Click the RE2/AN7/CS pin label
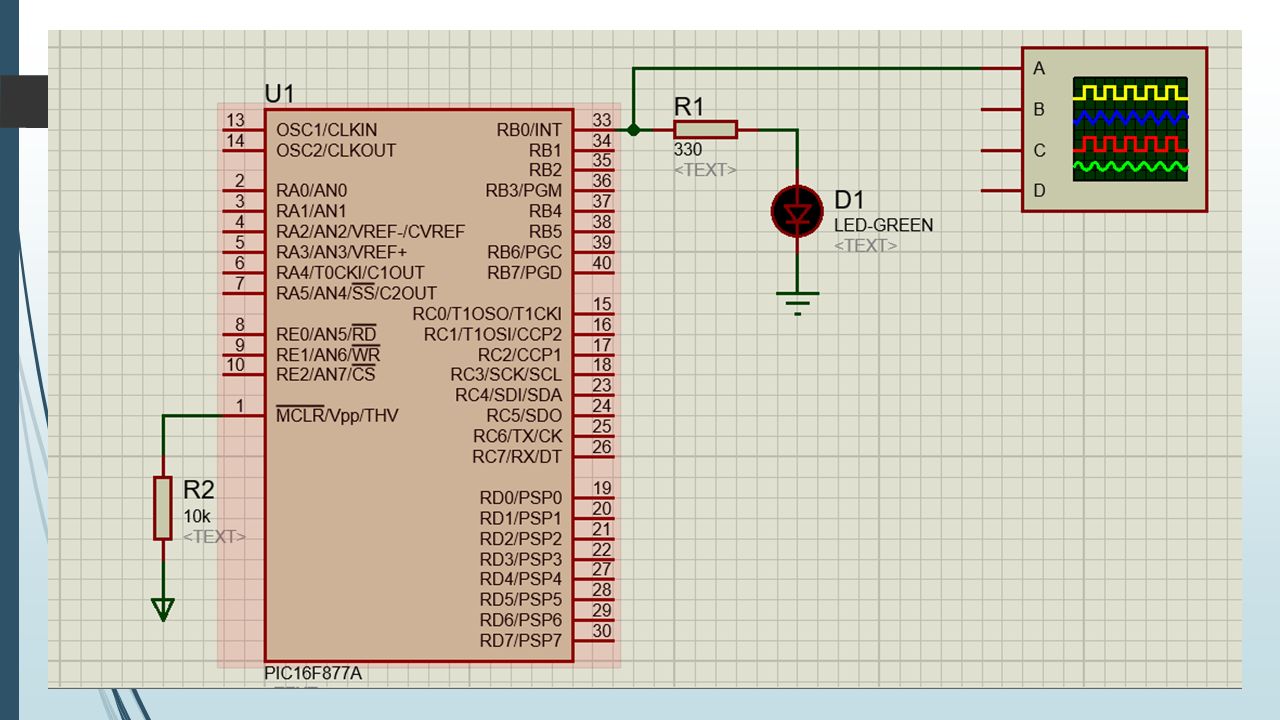 click(326, 374)
